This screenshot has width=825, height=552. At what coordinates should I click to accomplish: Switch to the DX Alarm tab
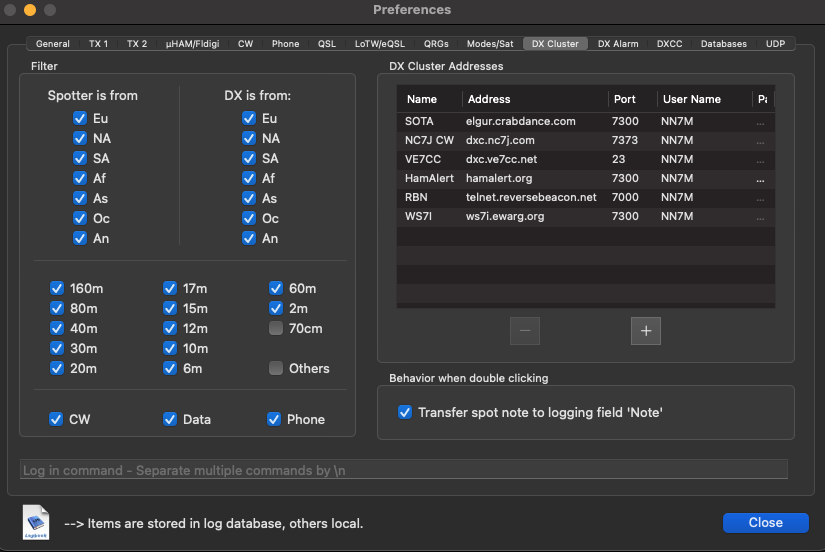618,44
